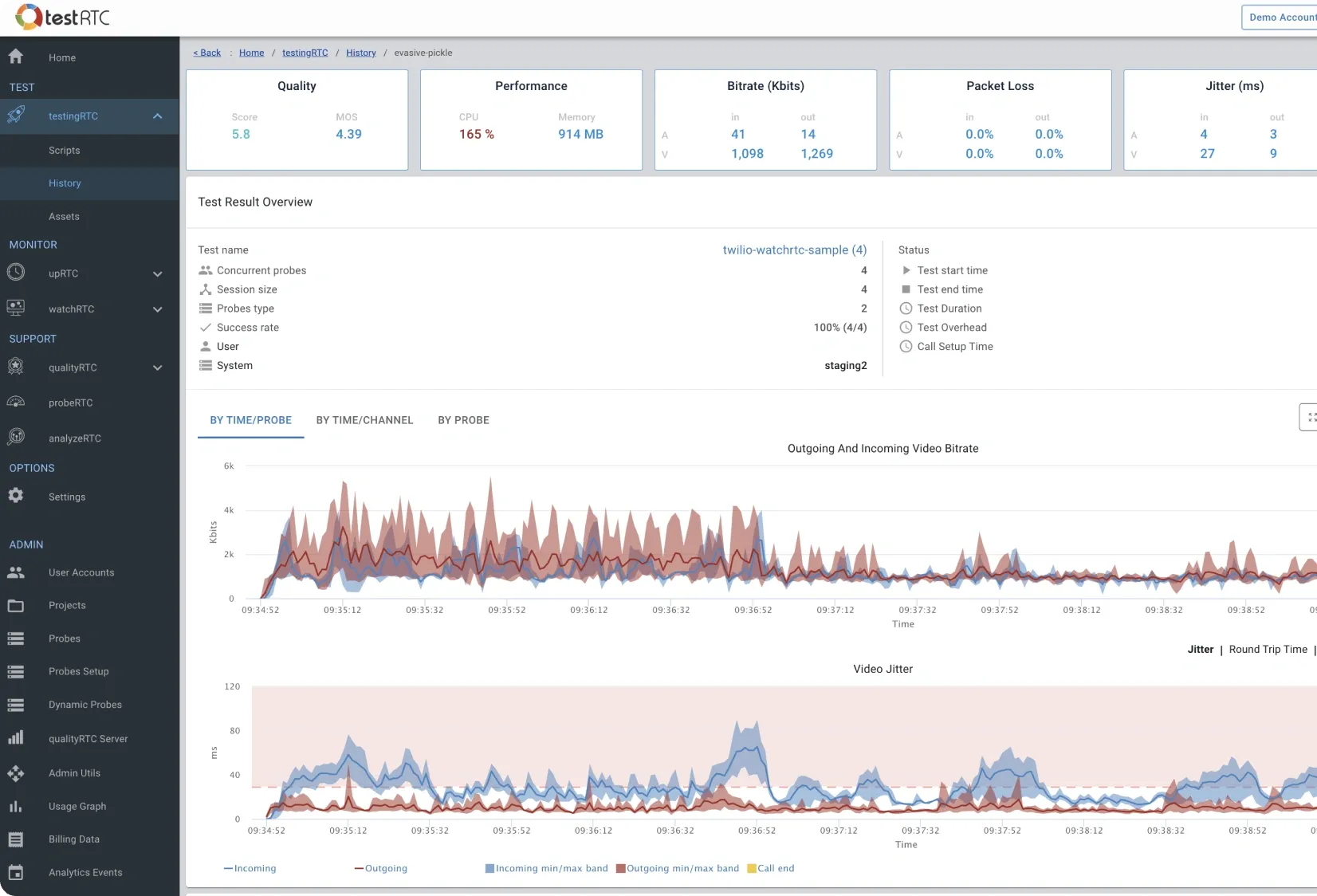Switch to the BY PROBE tab
The height and width of the screenshot is (896, 1317).
463,420
